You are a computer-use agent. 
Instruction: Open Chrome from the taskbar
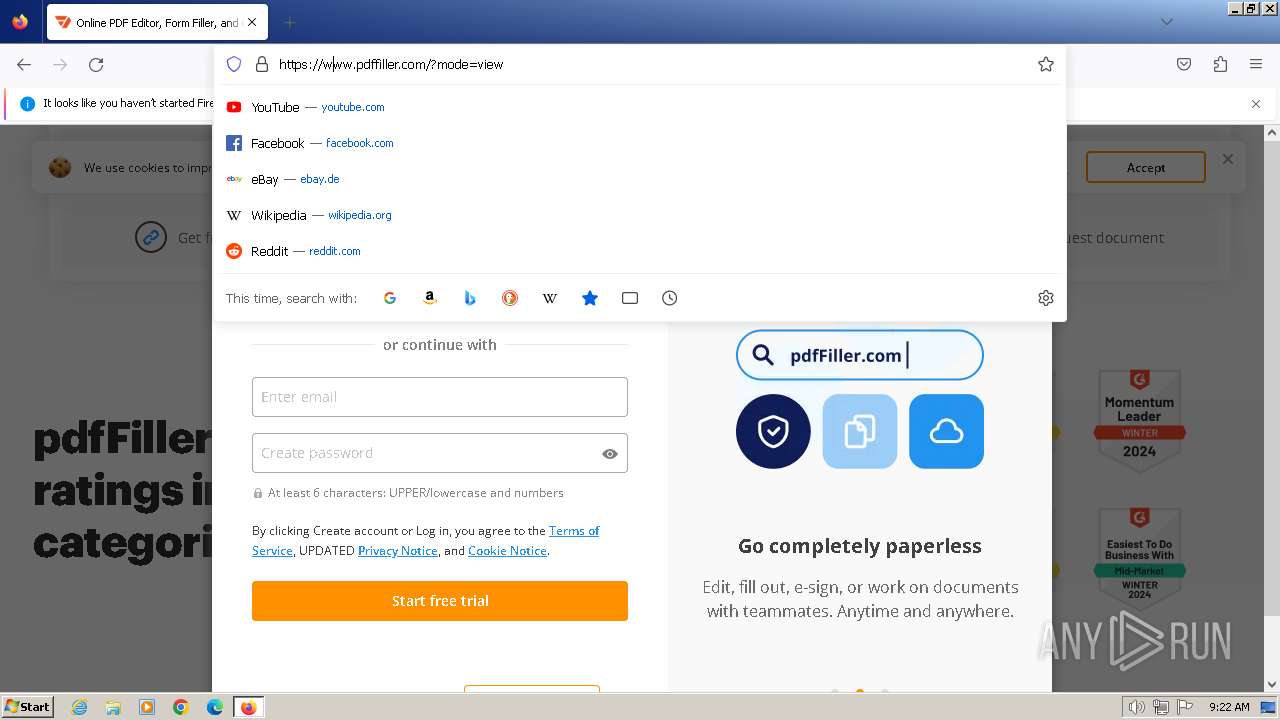181,707
